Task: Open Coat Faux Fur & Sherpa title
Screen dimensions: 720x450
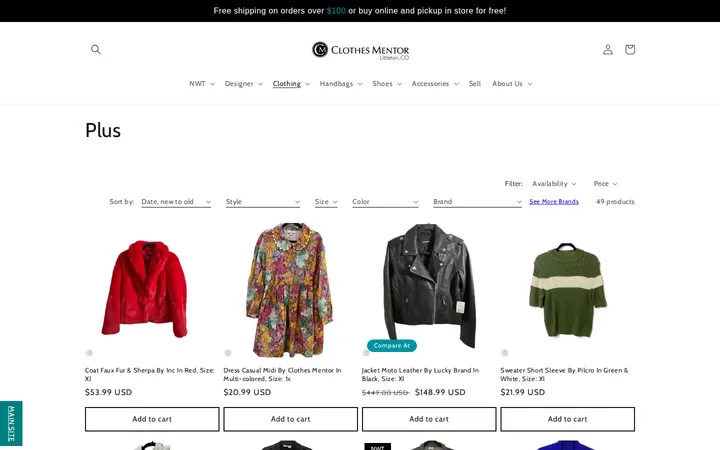Action: coord(150,374)
